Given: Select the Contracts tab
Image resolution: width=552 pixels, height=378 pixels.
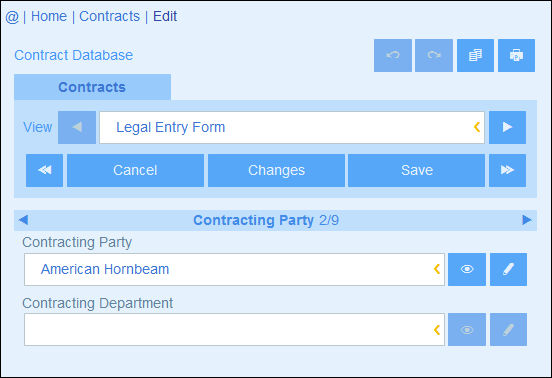Looking at the screenshot, I should pos(92,87).
